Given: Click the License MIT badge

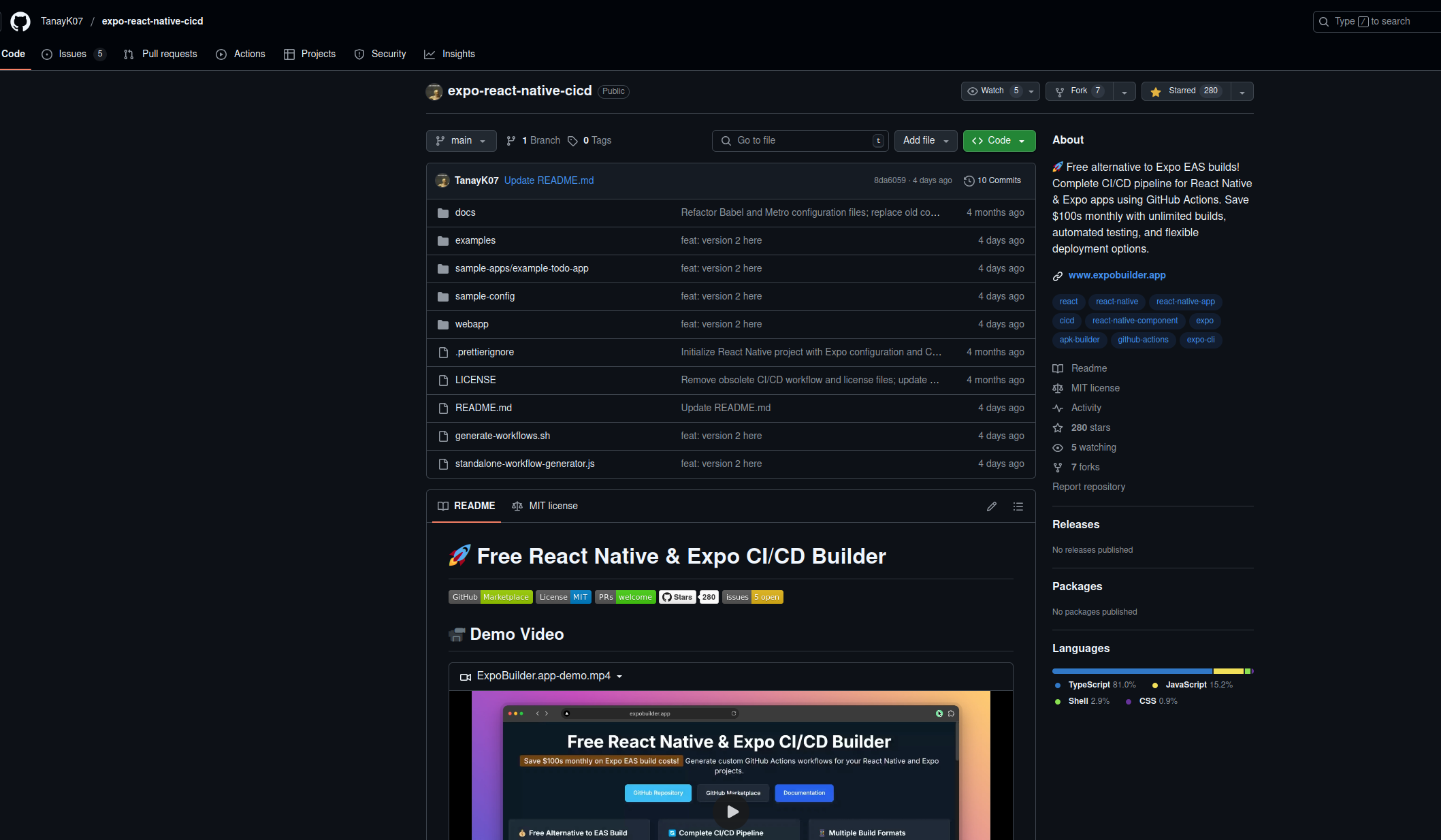Looking at the screenshot, I should [564, 597].
